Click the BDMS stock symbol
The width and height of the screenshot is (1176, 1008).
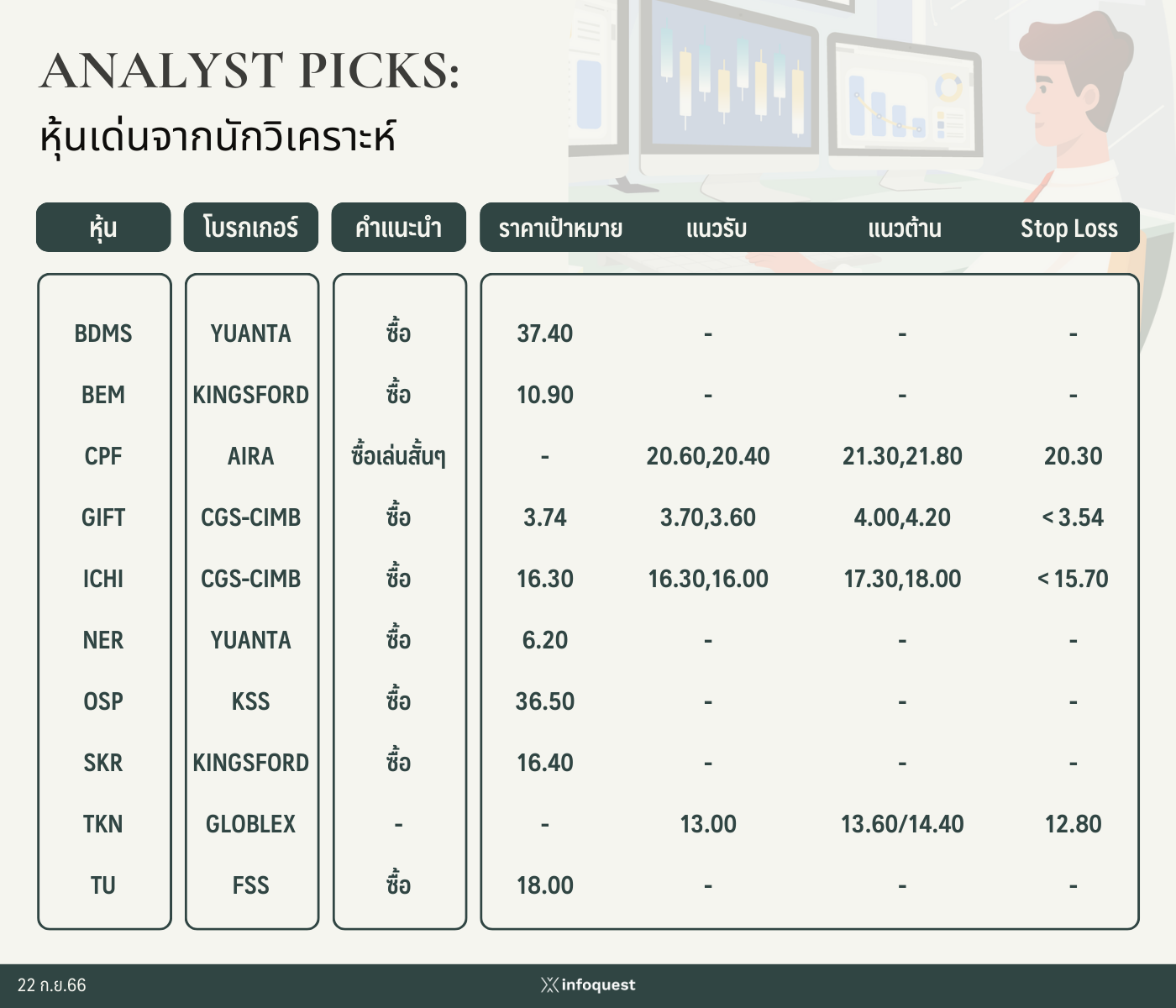(103, 333)
